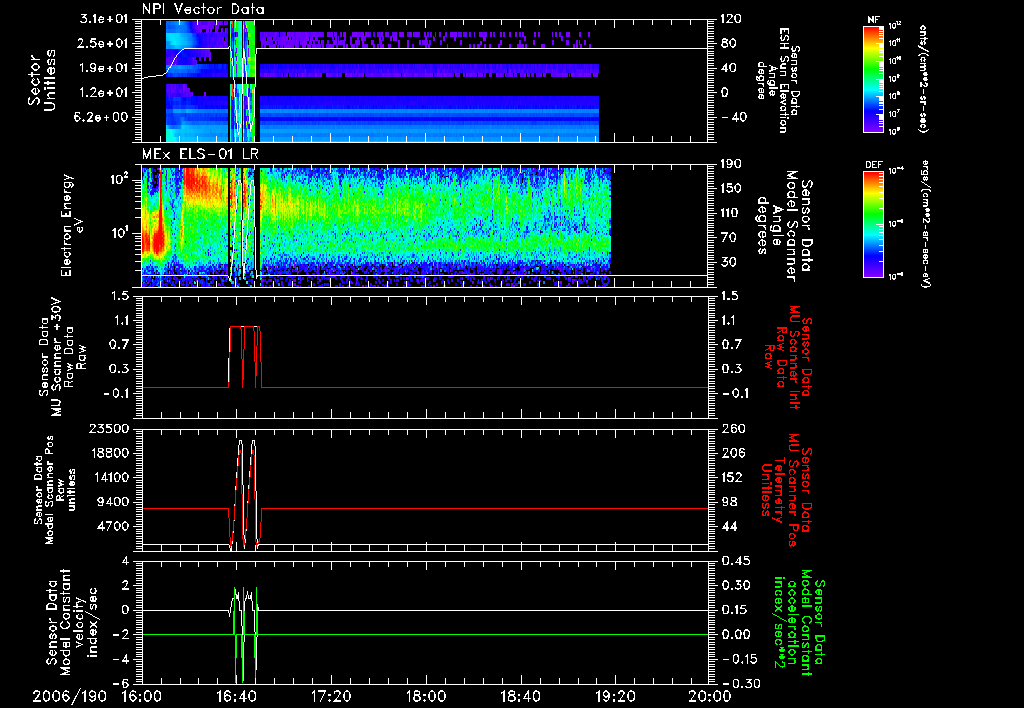This screenshot has height=708, width=1024.
Task: Click the 18:40 time axis label
Action: (520, 696)
